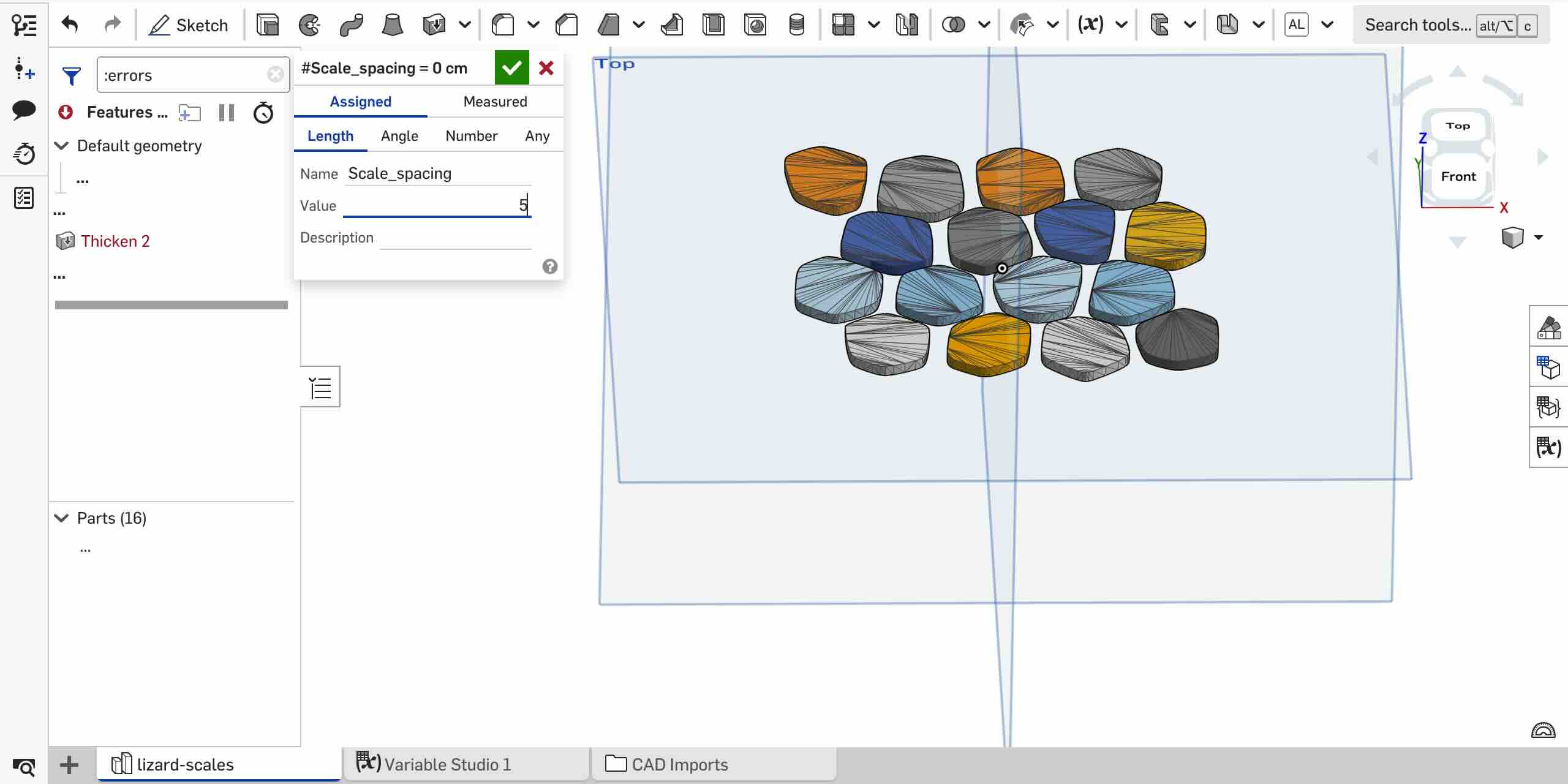
Task: Open the feature list tree icon
Action: [24, 25]
